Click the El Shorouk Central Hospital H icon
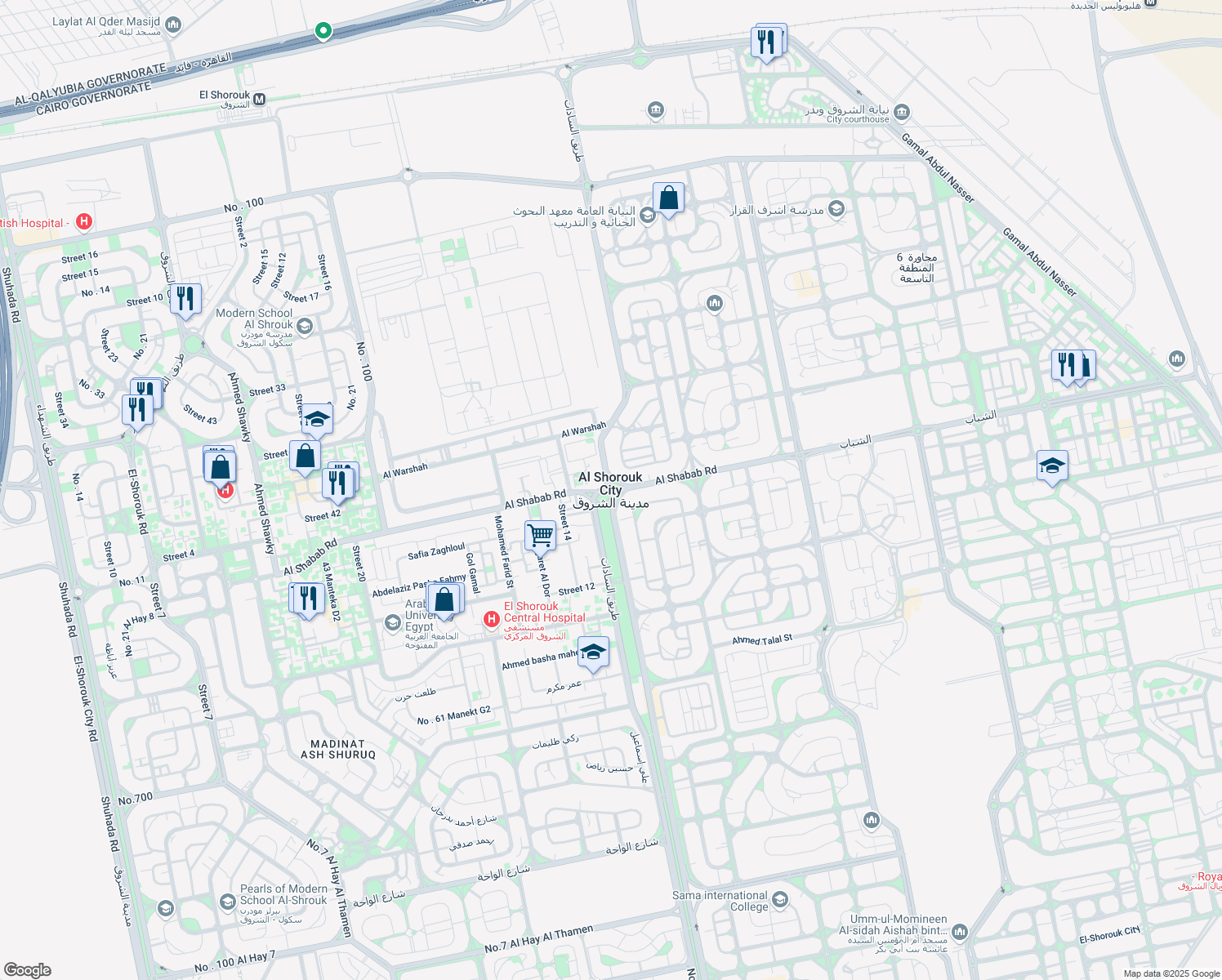The height and width of the screenshot is (980, 1222). [492, 620]
